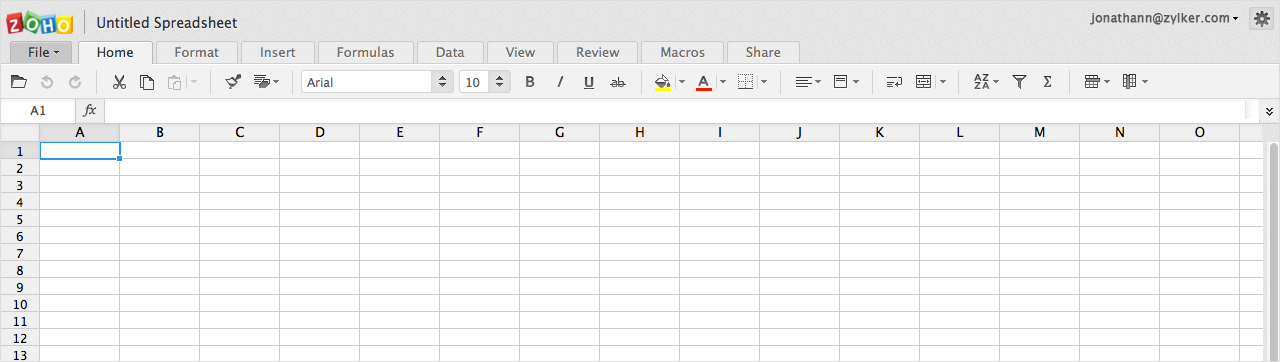Cut selection with the scissors icon

tap(119, 82)
